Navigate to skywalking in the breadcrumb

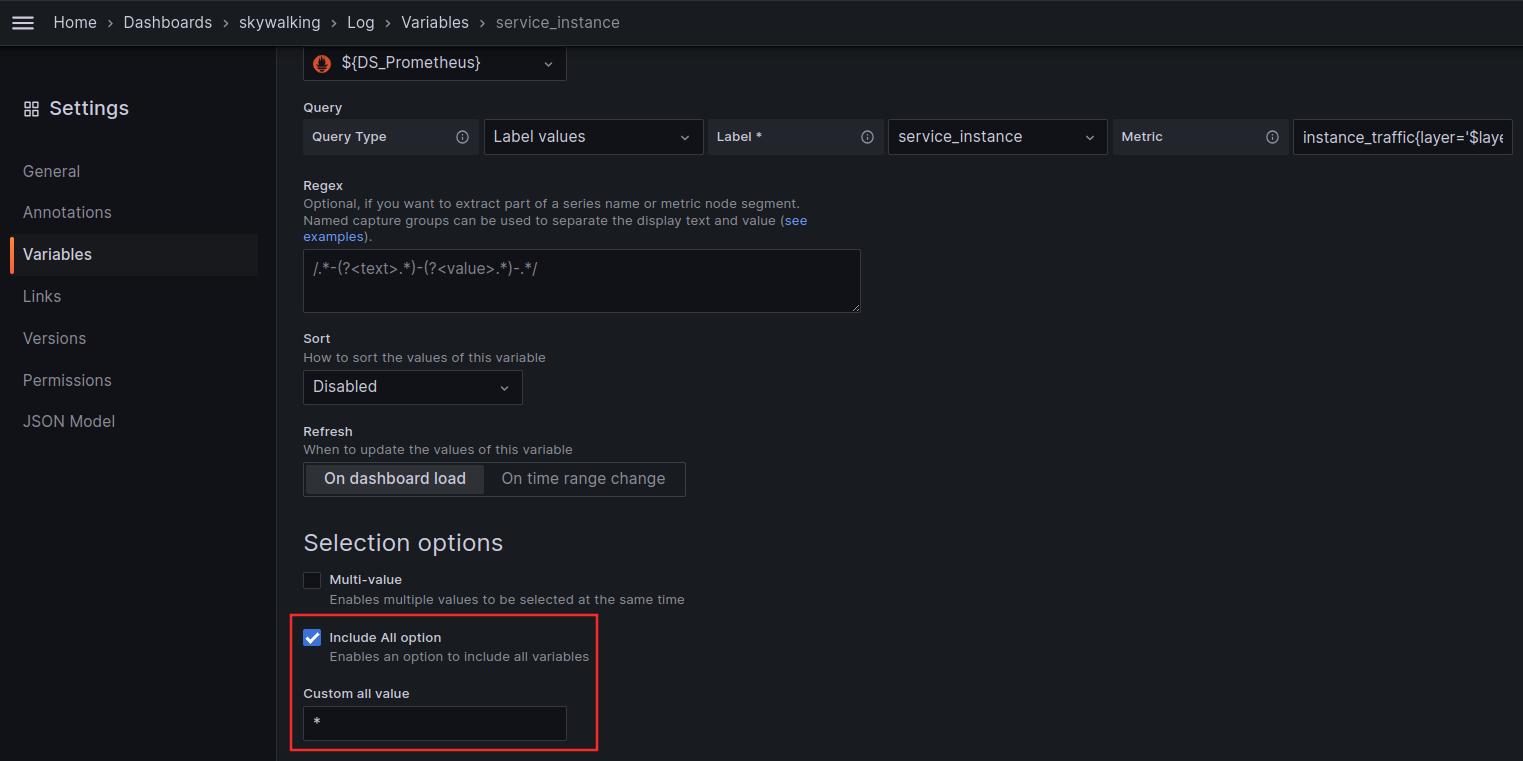pyautogui.click(x=279, y=22)
